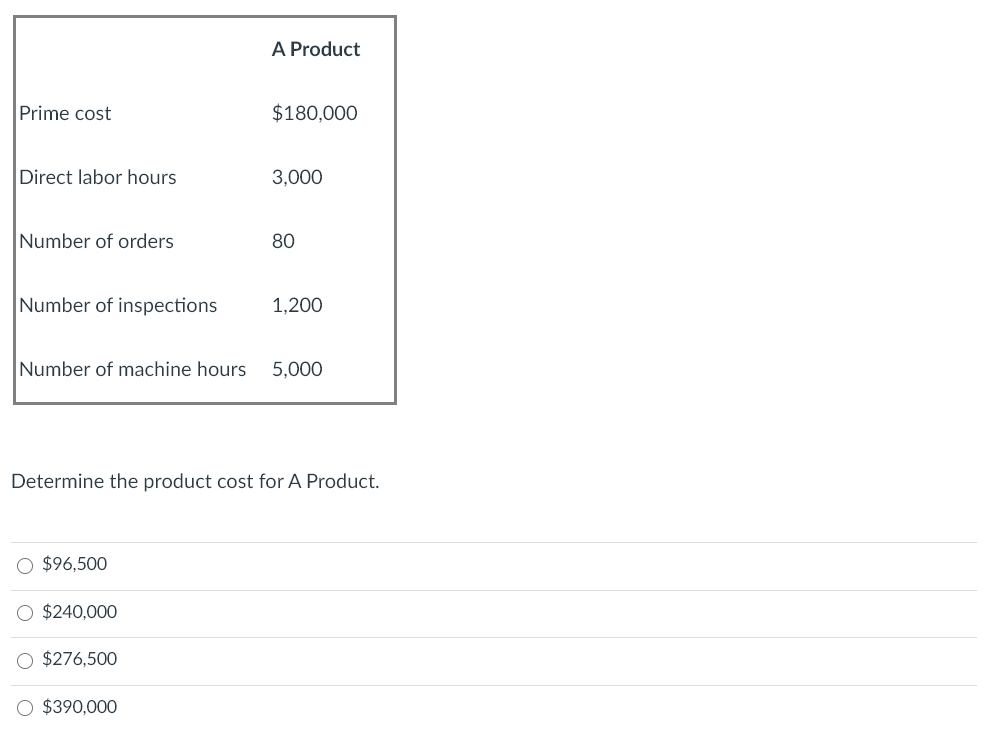
Task: Click the $390,000 answer label
Action: click(79, 707)
